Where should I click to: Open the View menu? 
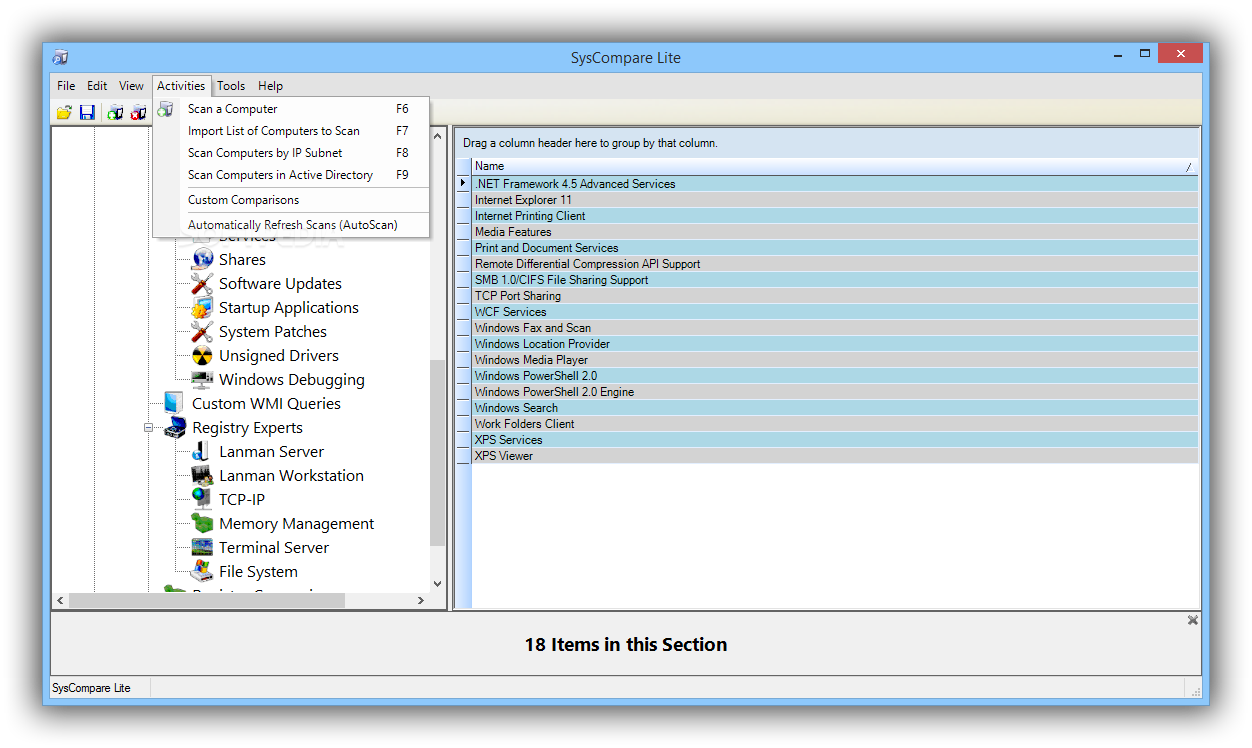click(x=131, y=86)
